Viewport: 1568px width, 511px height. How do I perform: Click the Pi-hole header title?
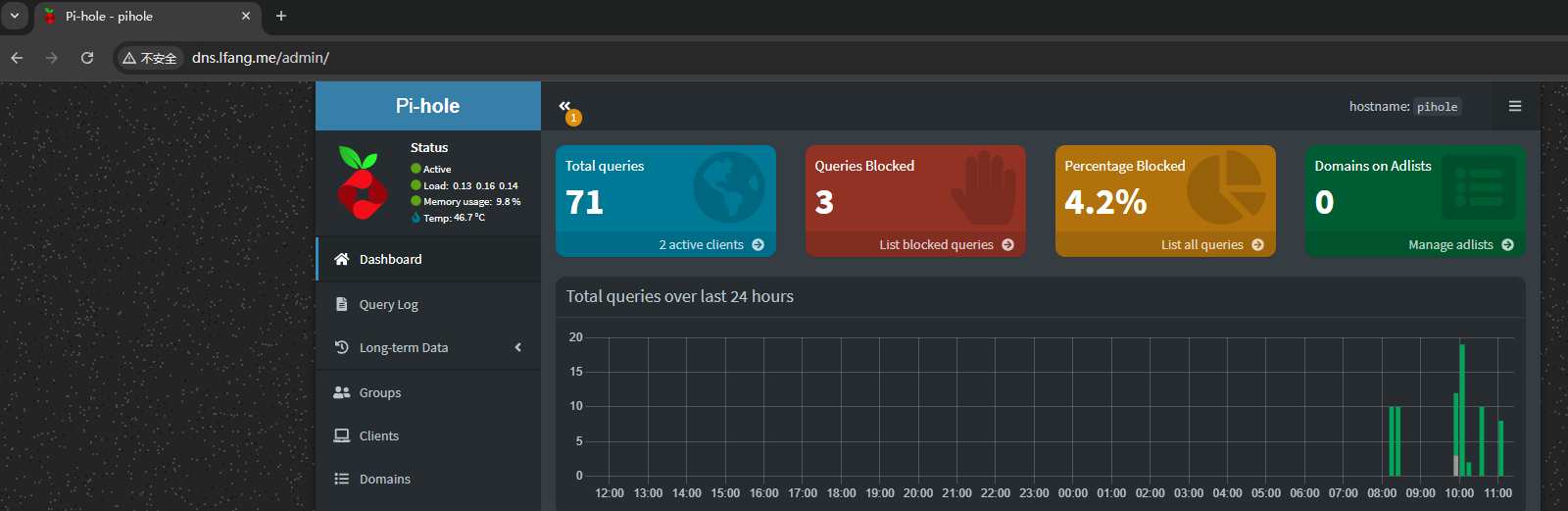(x=427, y=106)
